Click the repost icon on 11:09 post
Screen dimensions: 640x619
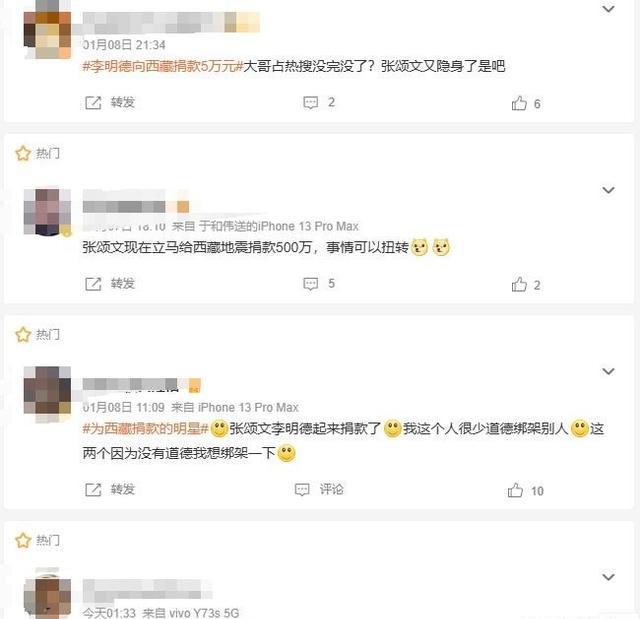(x=93, y=489)
